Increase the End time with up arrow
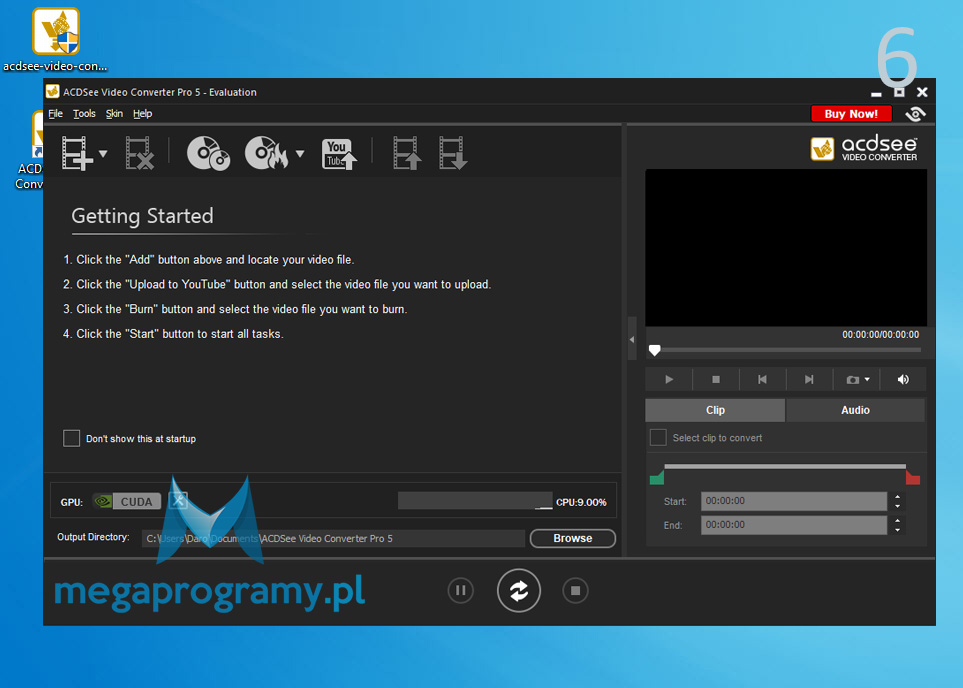 click(897, 520)
